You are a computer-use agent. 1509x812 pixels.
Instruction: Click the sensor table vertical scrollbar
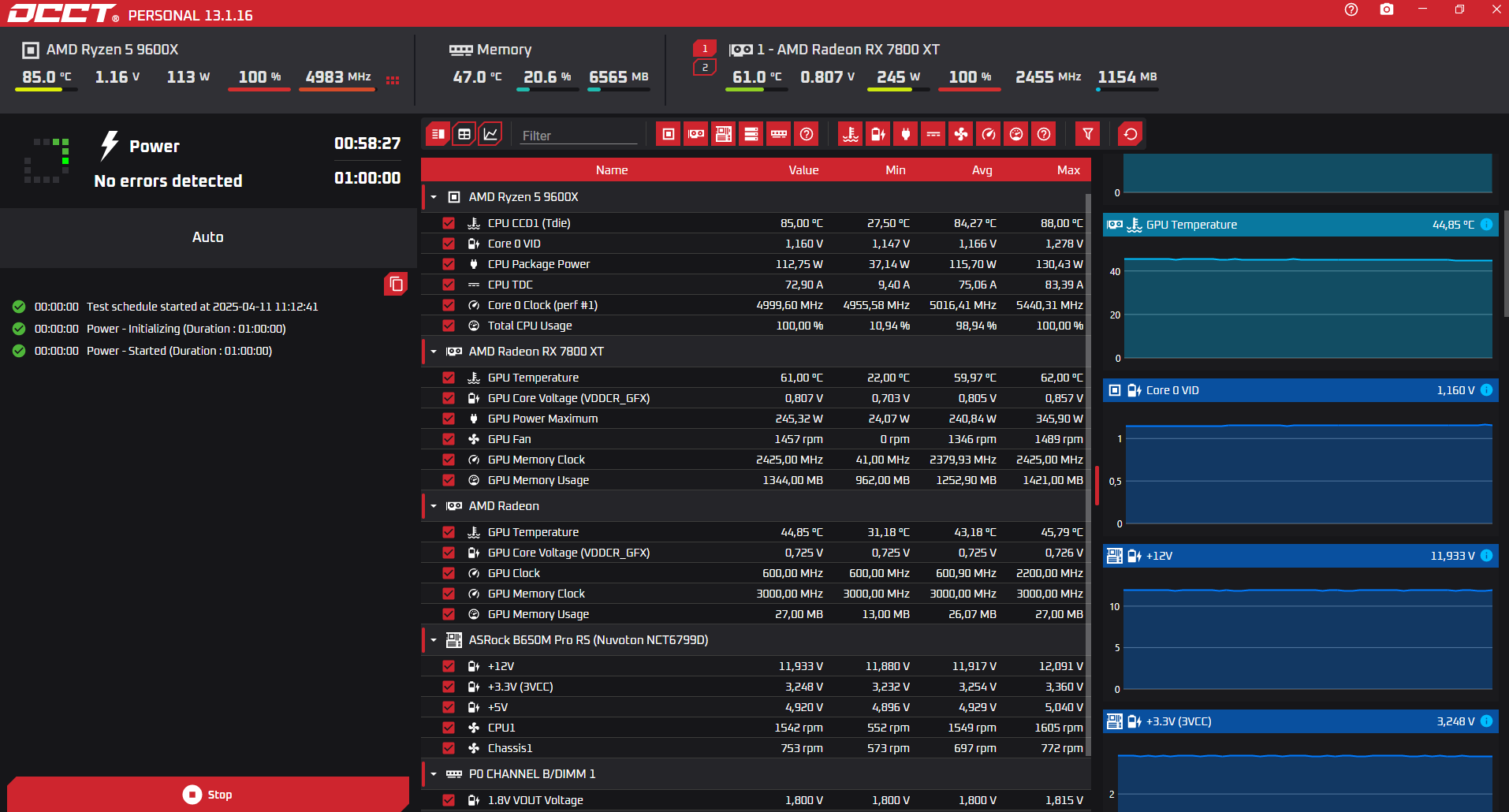pos(1088,473)
